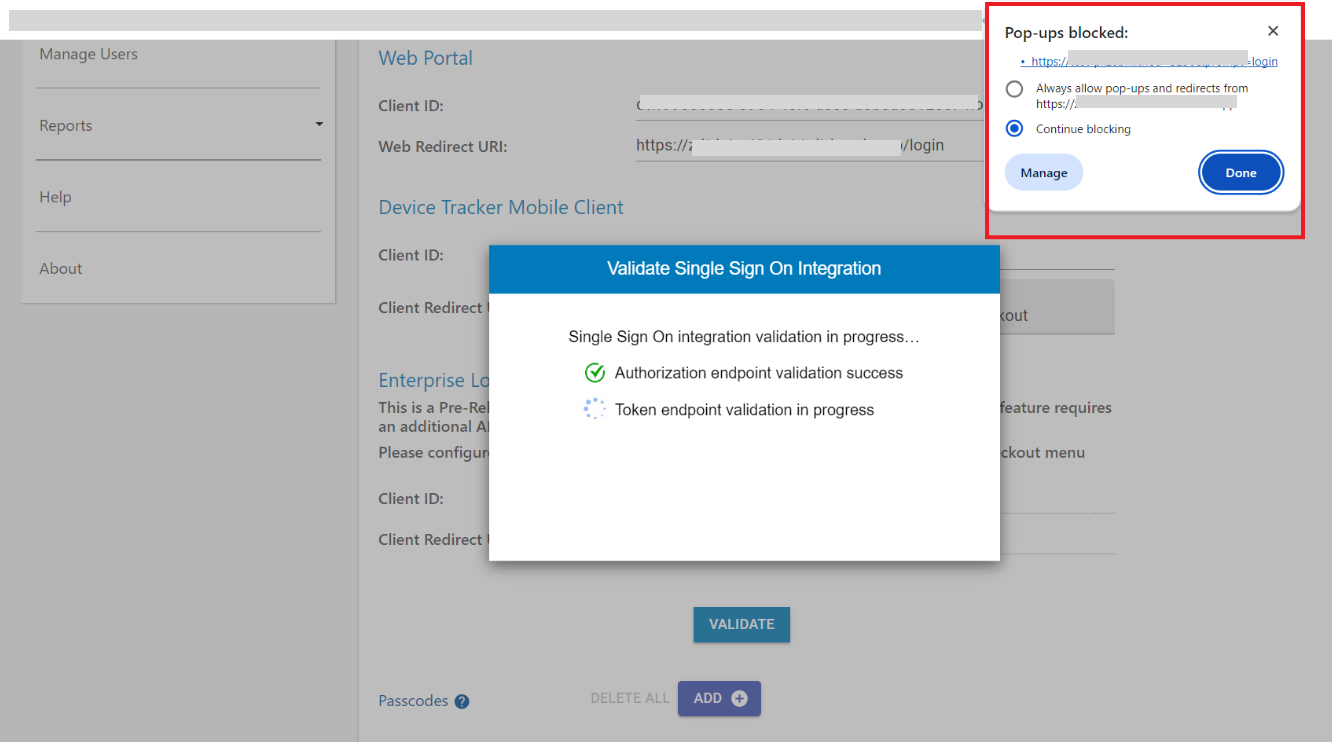The image size is (1332, 742).
Task: Open the Help sidebar item
Action: pos(55,197)
